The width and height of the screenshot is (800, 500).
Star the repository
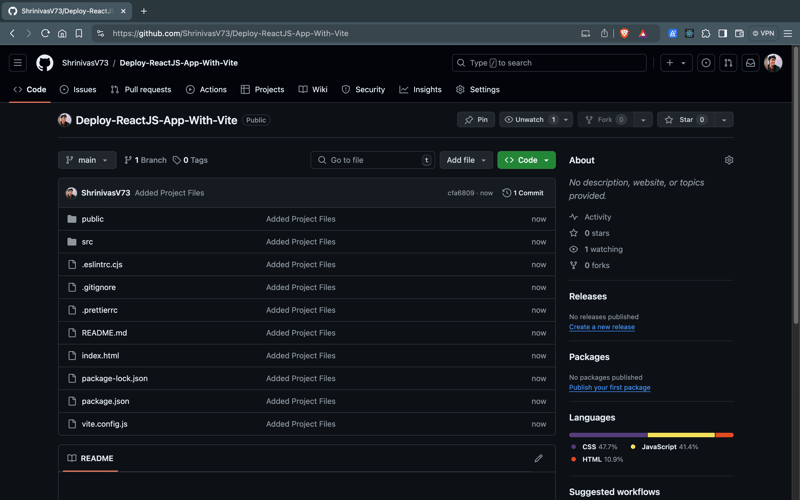click(x=686, y=119)
